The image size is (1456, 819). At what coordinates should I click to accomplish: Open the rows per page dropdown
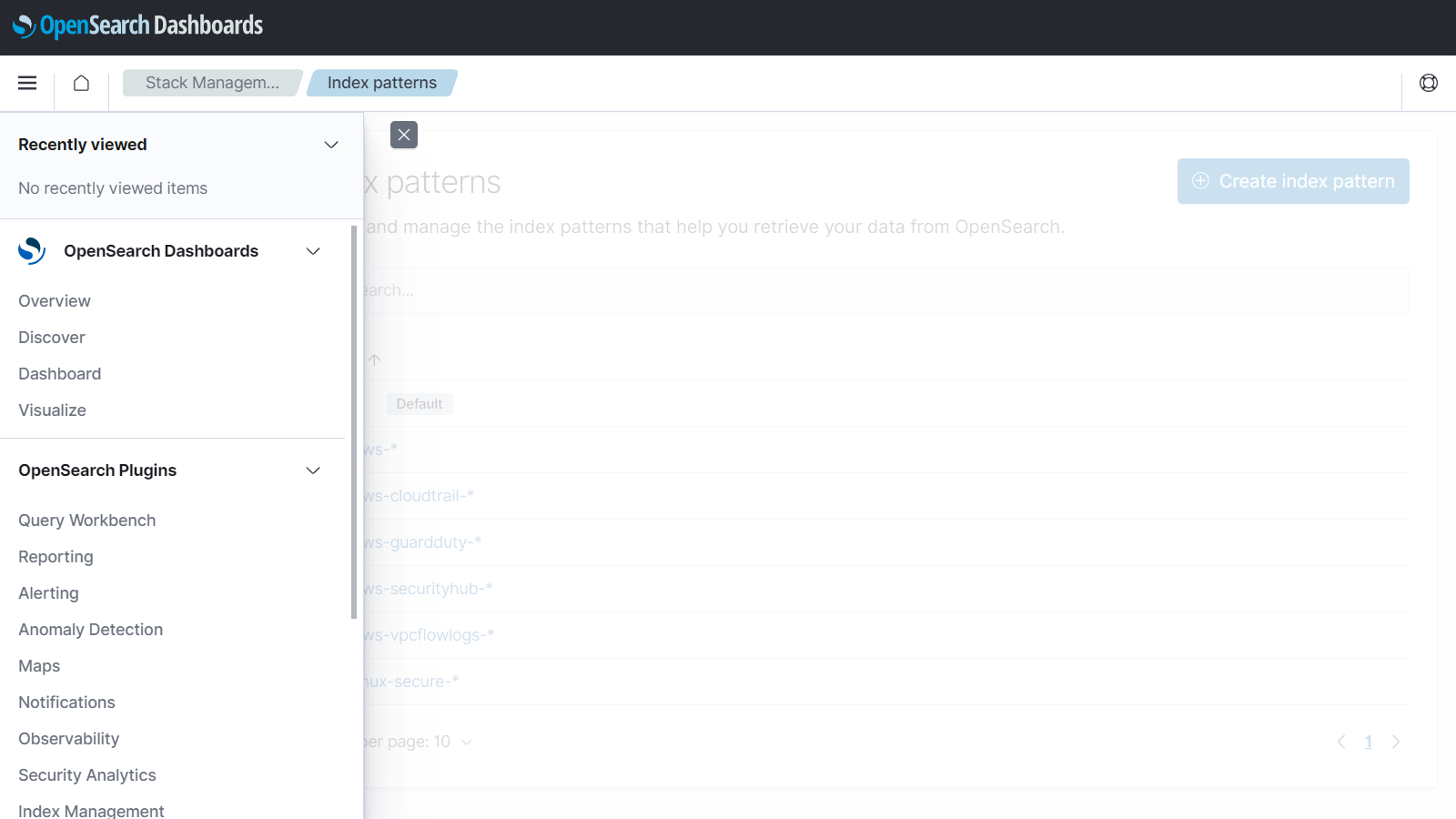[x=419, y=742]
